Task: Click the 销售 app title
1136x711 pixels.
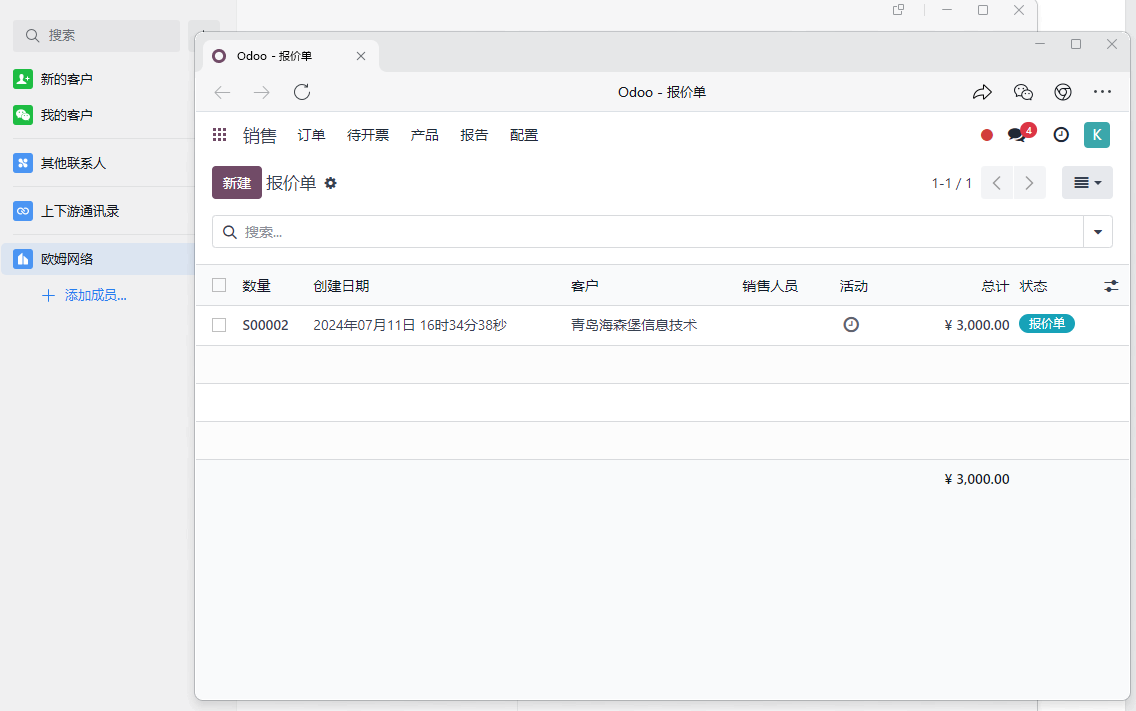Action: click(x=259, y=136)
